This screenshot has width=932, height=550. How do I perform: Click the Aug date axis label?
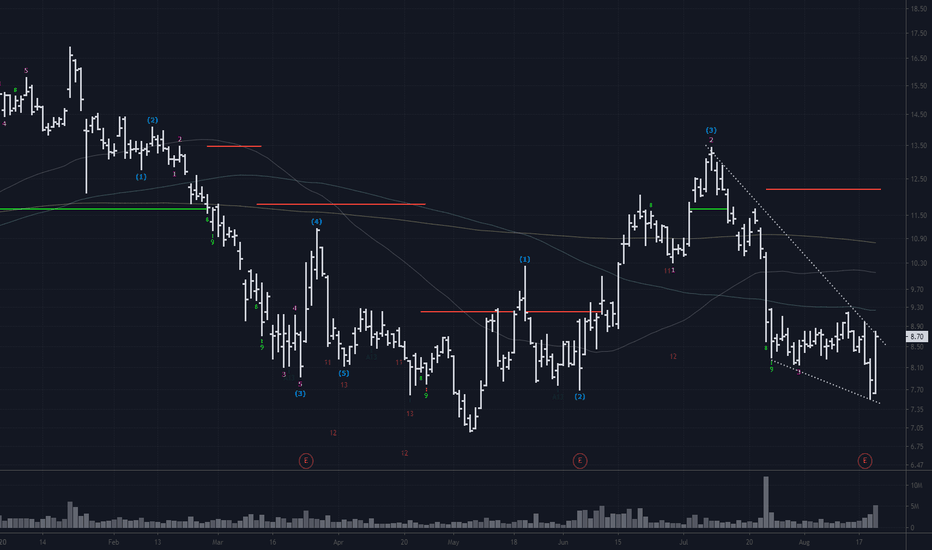[804, 542]
